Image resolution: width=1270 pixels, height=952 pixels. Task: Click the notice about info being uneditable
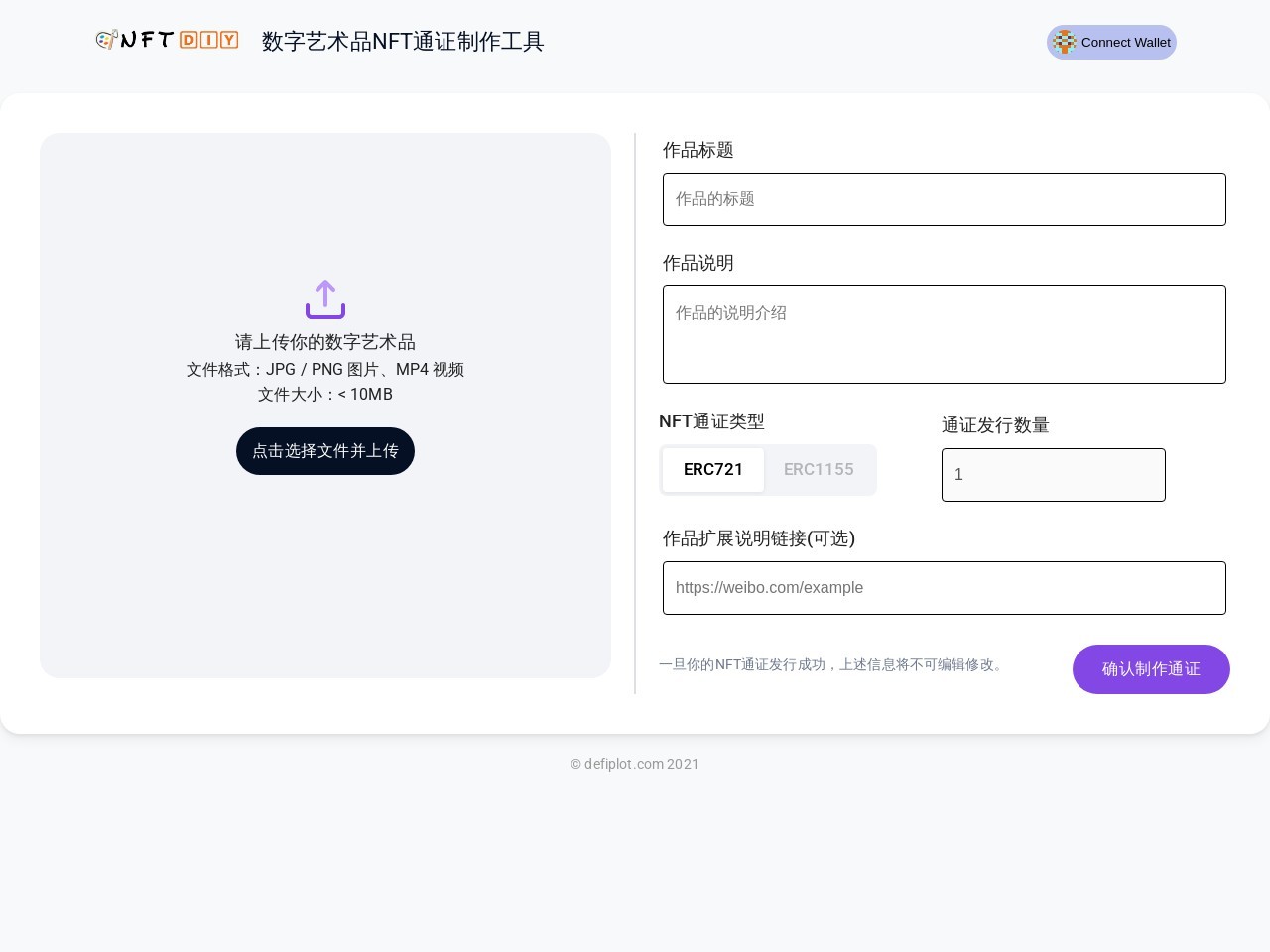pyautogui.click(x=832, y=664)
